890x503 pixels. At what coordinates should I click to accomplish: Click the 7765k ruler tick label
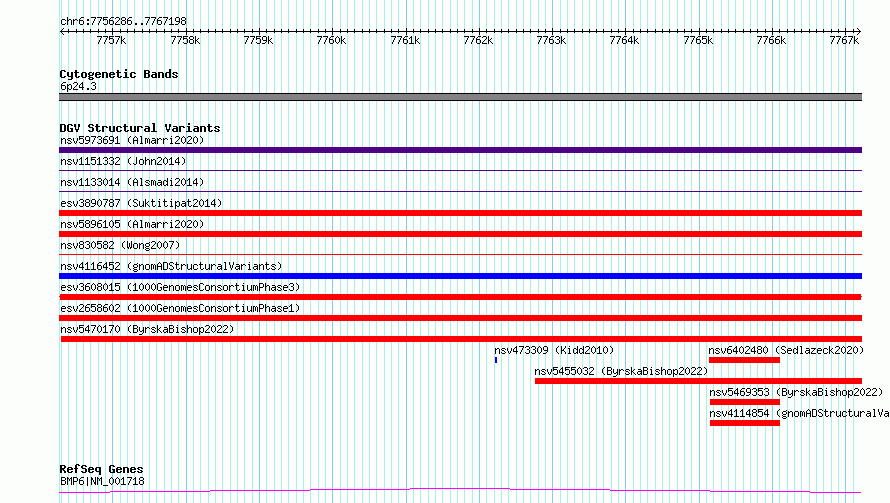[698, 40]
